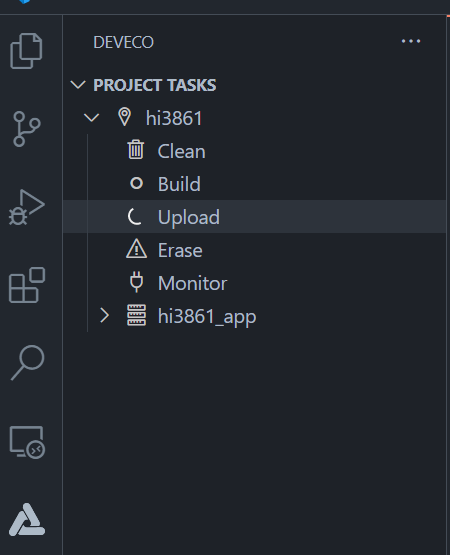The width and height of the screenshot is (450, 555).
Task: Run the Upload task
Action: pyautogui.click(x=188, y=217)
